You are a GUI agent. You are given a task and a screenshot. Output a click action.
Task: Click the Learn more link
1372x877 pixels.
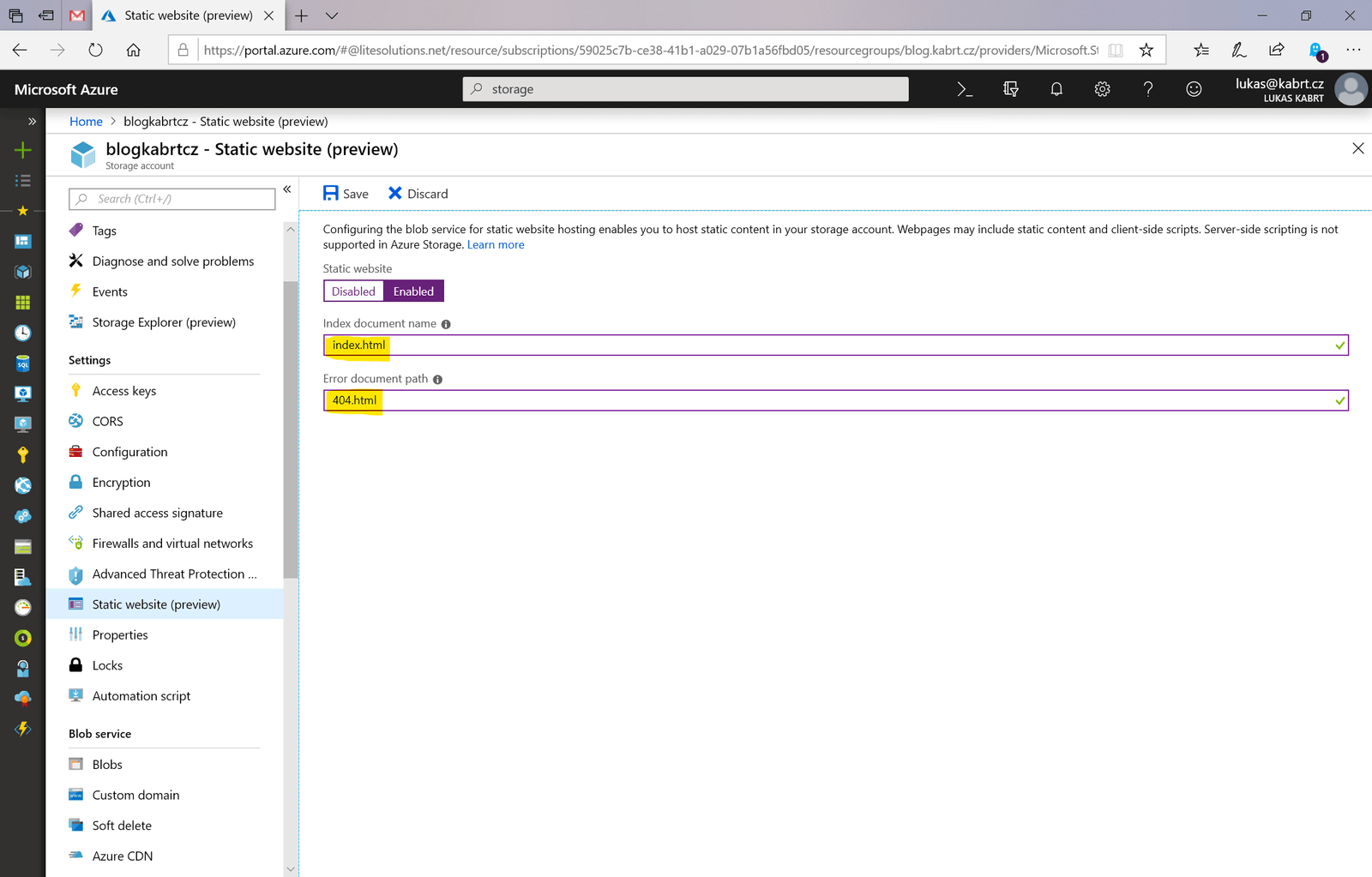pos(496,245)
